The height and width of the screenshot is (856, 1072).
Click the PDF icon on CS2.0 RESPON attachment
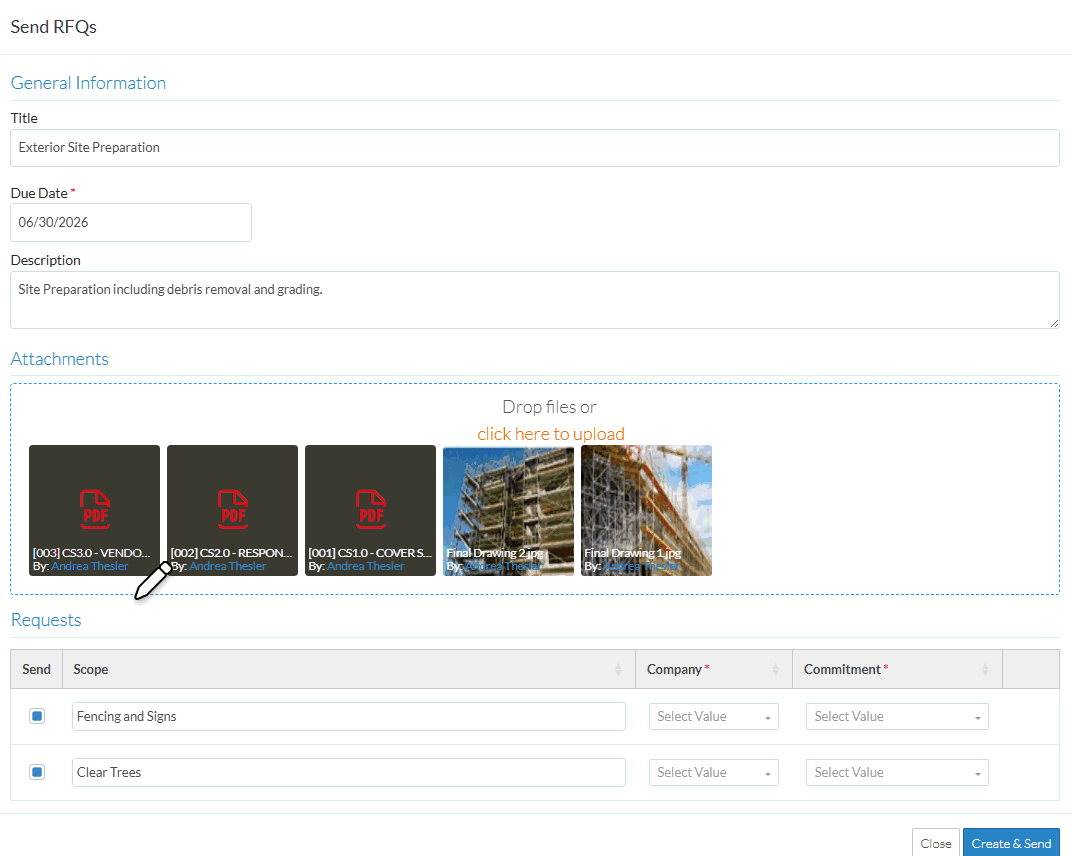pyautogui.click(x=233, y=509)
